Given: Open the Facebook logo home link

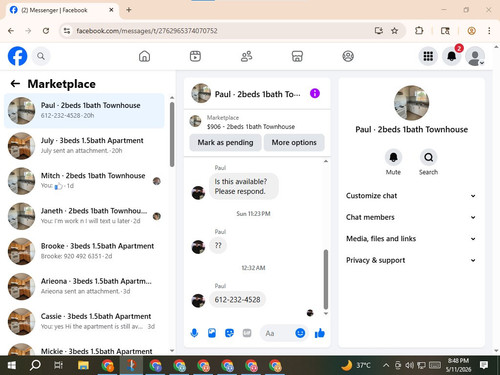Looking at the screenshot, I should 17,56.
